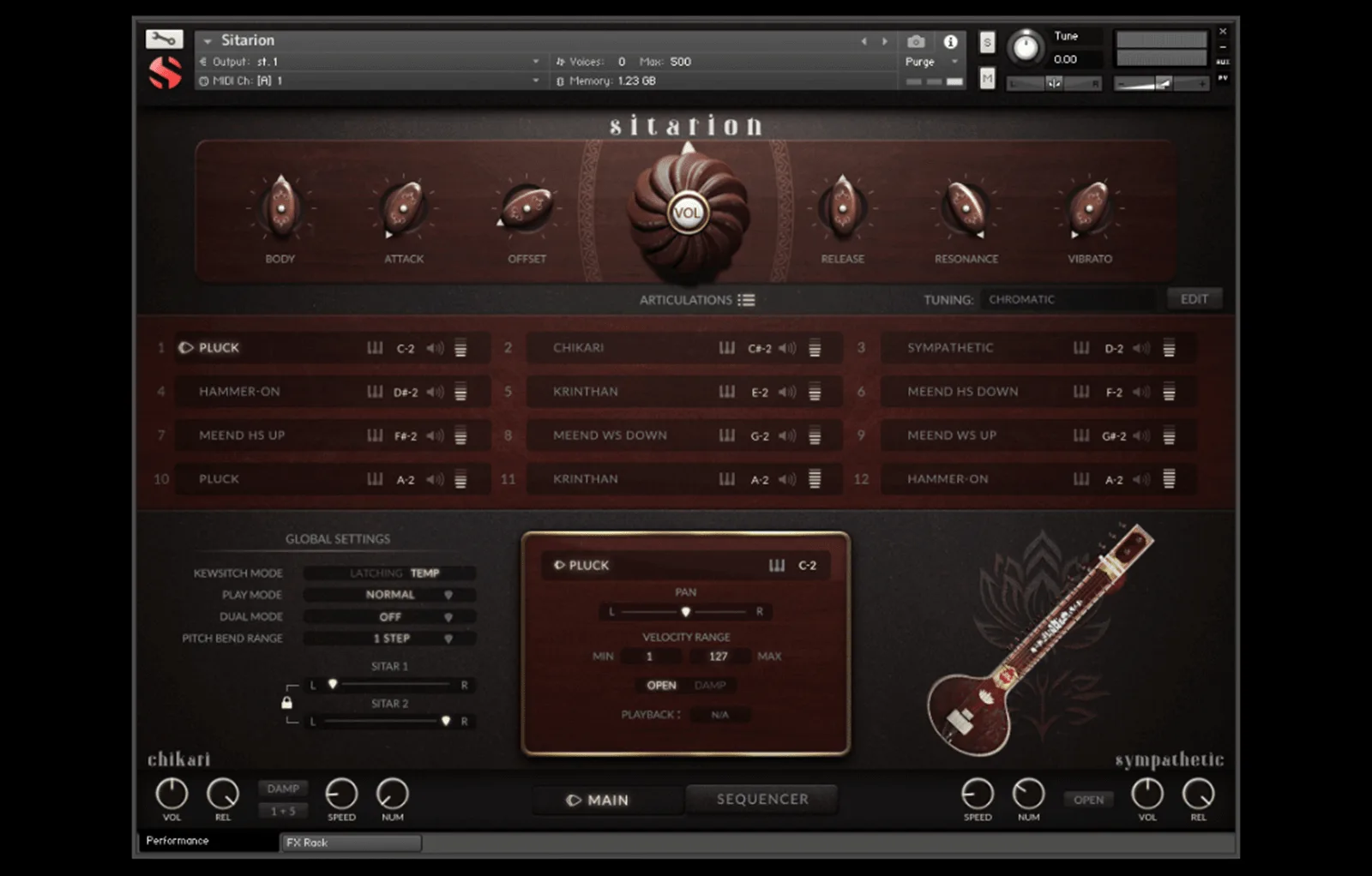1372x876 pixels.
Task: Select Latching keyswitch mode
Action: 376,573
